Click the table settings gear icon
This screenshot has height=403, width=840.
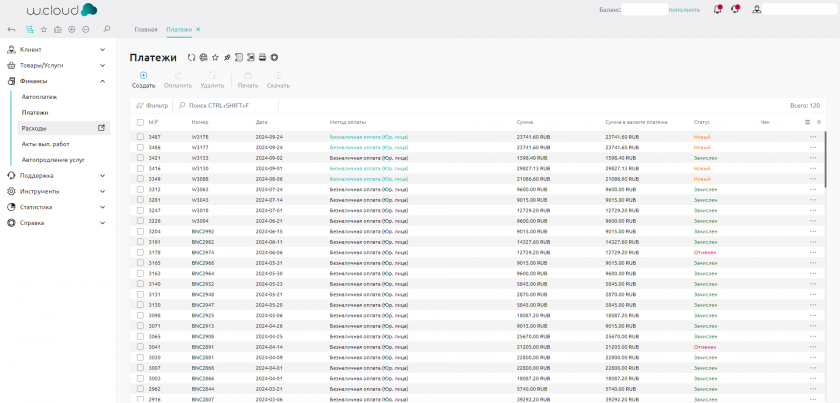coord(819,122)
